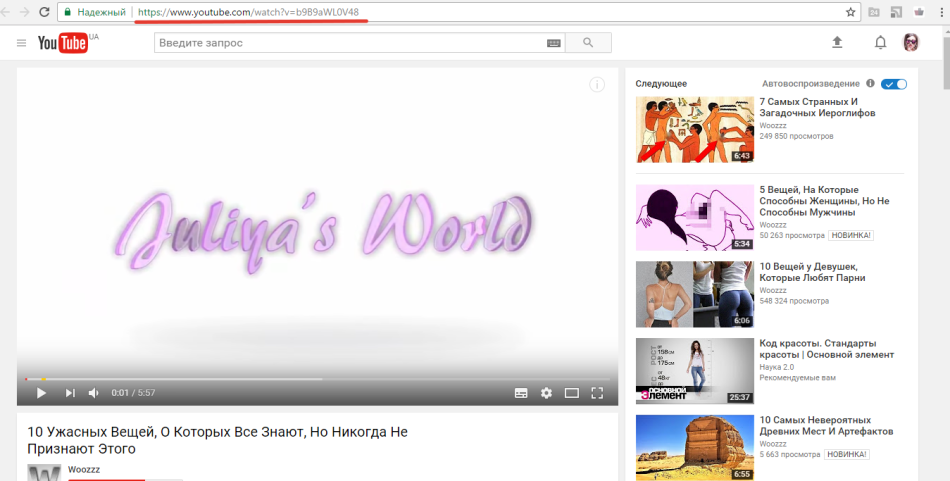Open player settings gear menu
This screenshot has width=950, height=481.
[546, 393]
